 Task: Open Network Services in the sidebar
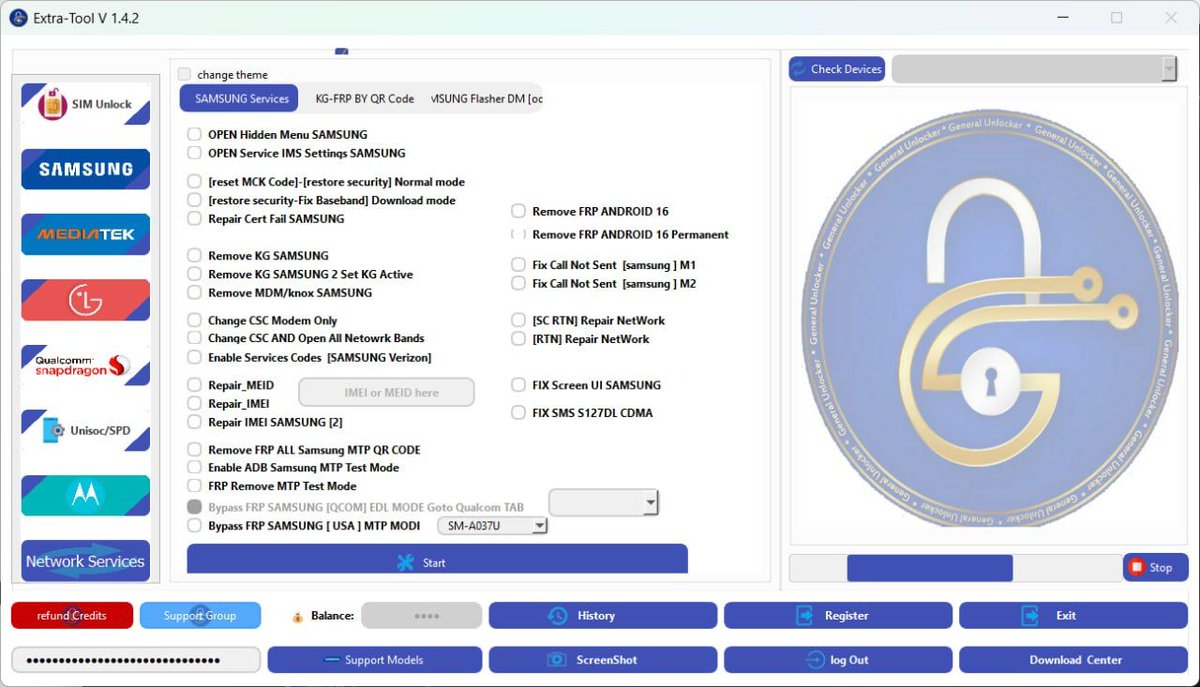pos(86,561)
